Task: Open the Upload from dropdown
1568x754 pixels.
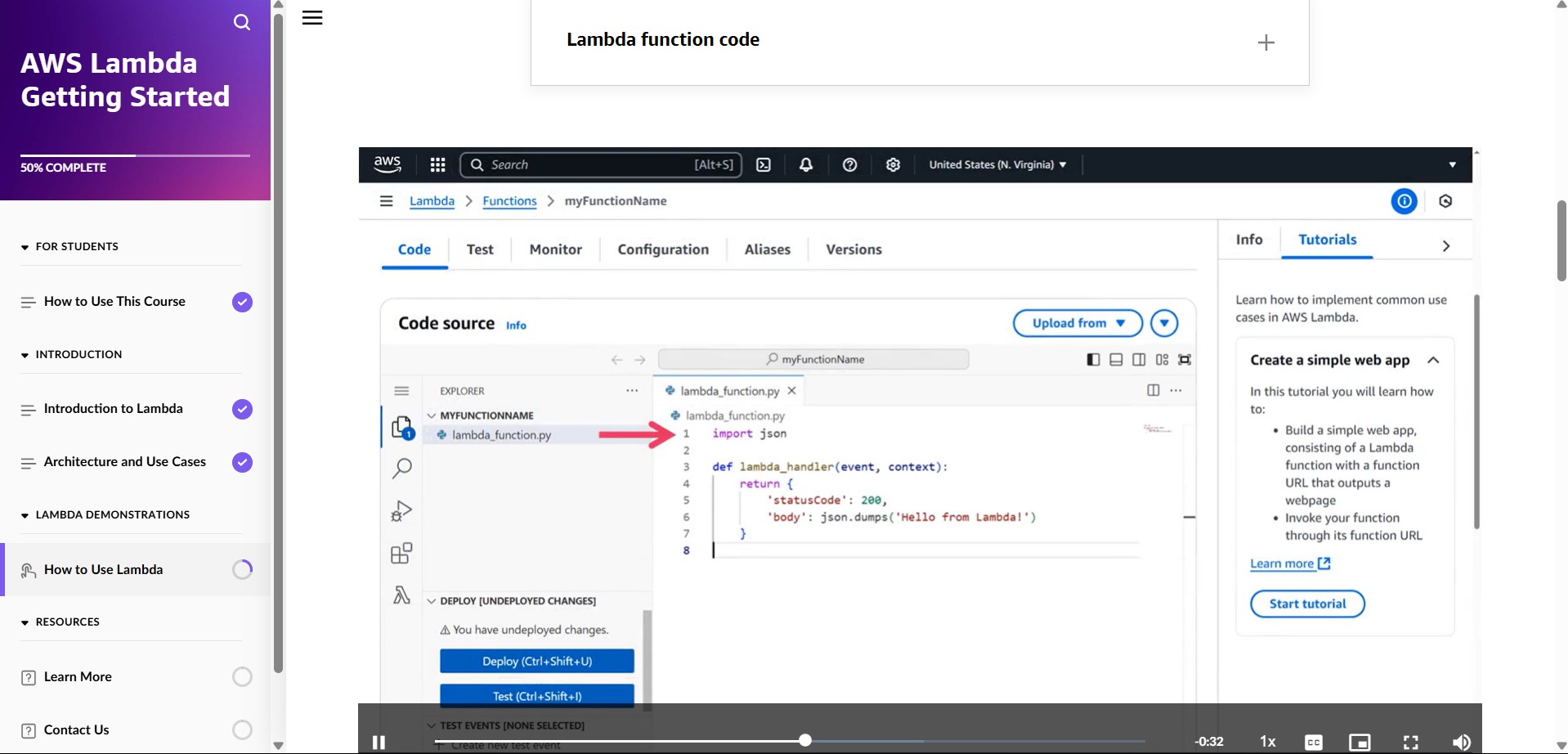Action: [x=1077, y=323]
